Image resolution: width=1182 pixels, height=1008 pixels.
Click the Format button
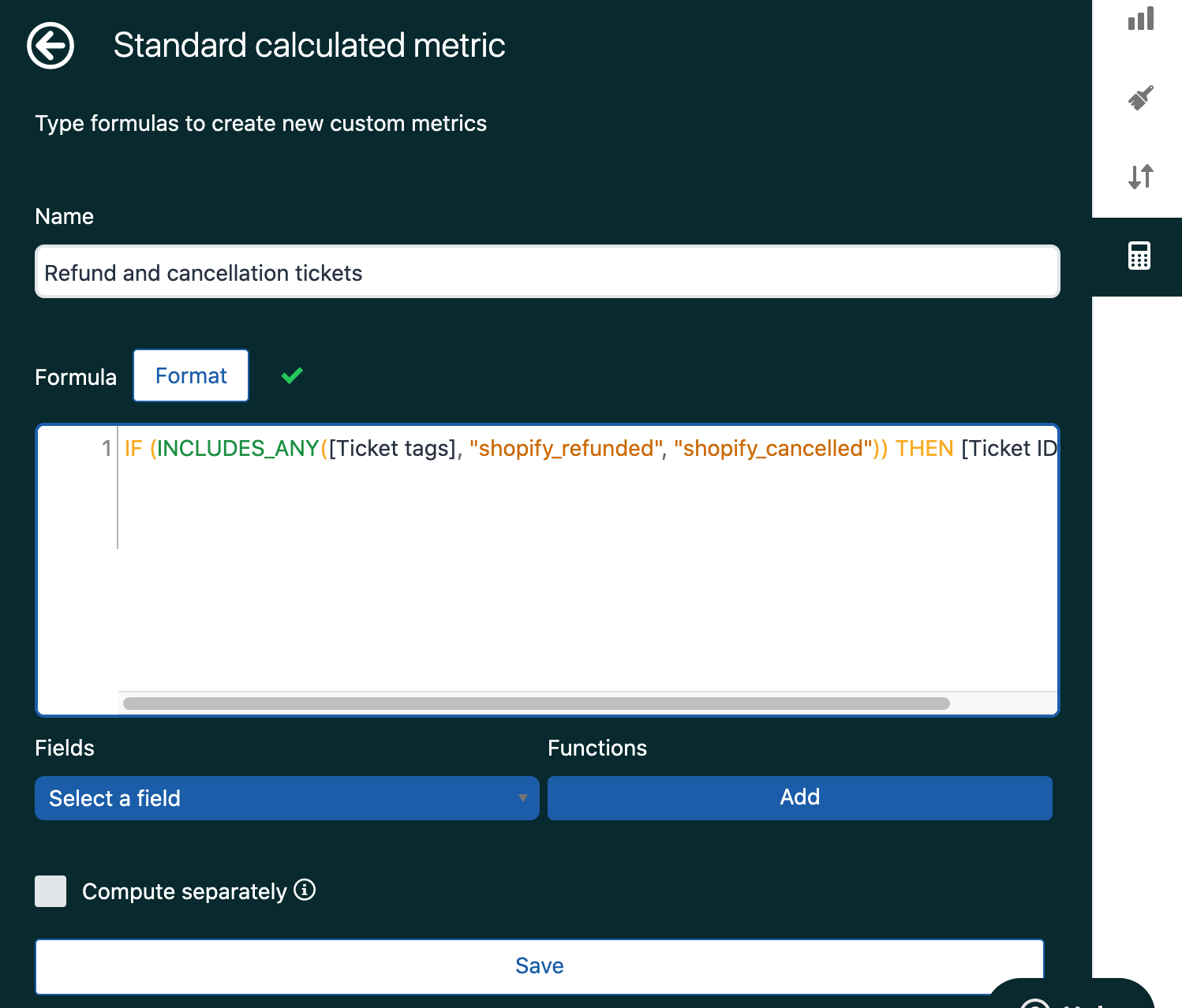(191, 375)
